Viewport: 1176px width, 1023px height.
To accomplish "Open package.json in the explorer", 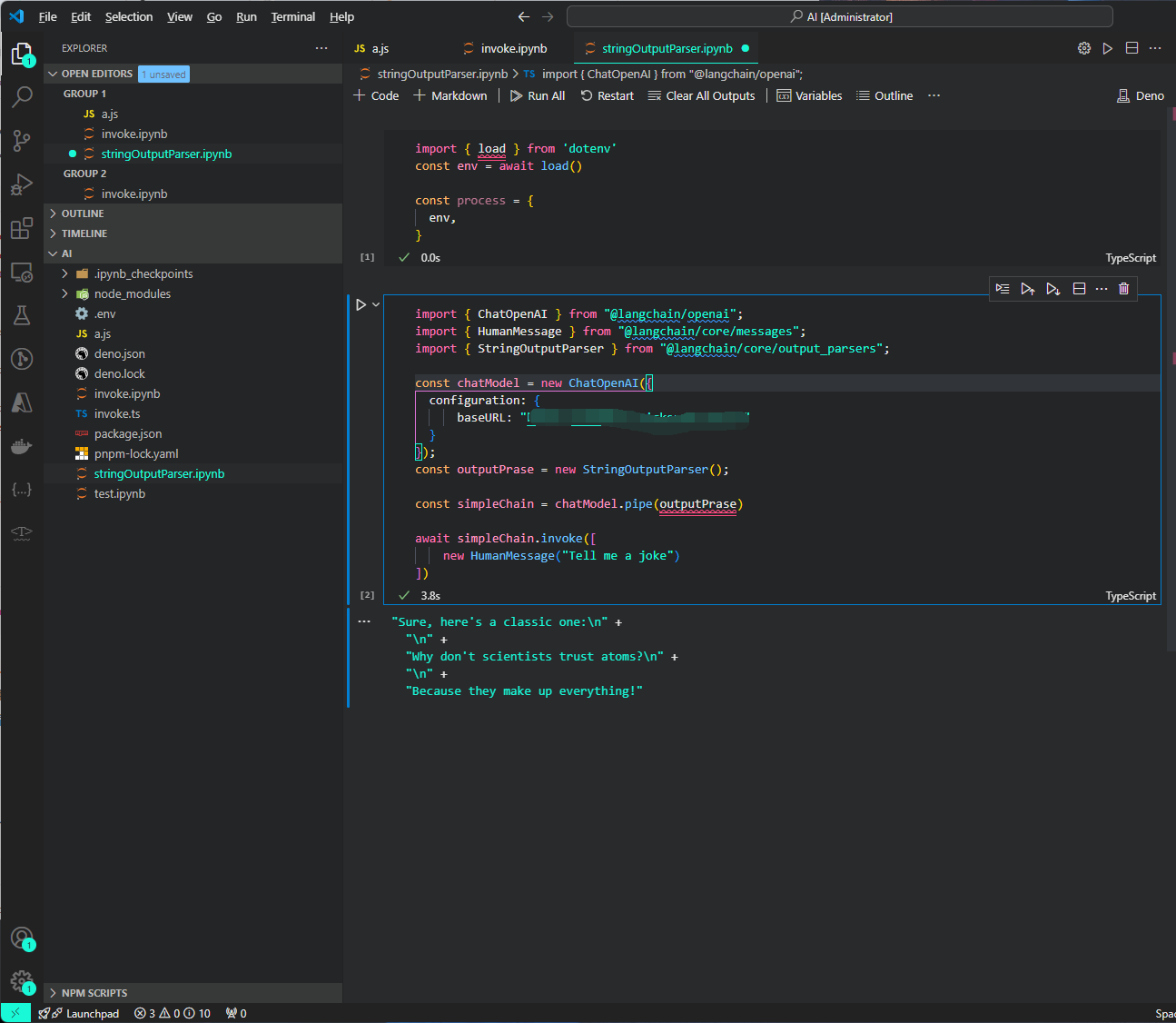I will pyautogui.click(x=193, y=433).
